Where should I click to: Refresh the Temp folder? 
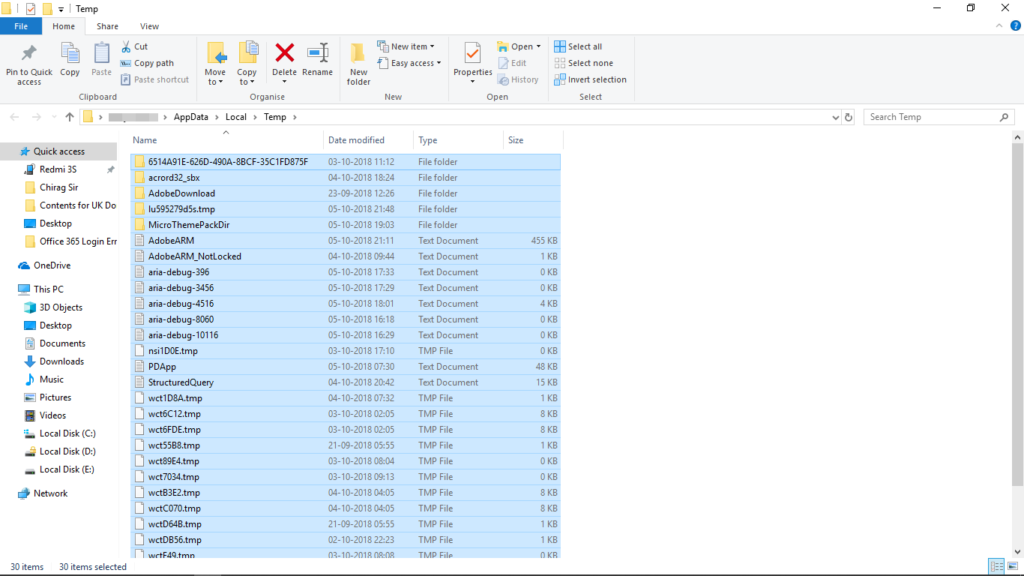coord(848,118)
